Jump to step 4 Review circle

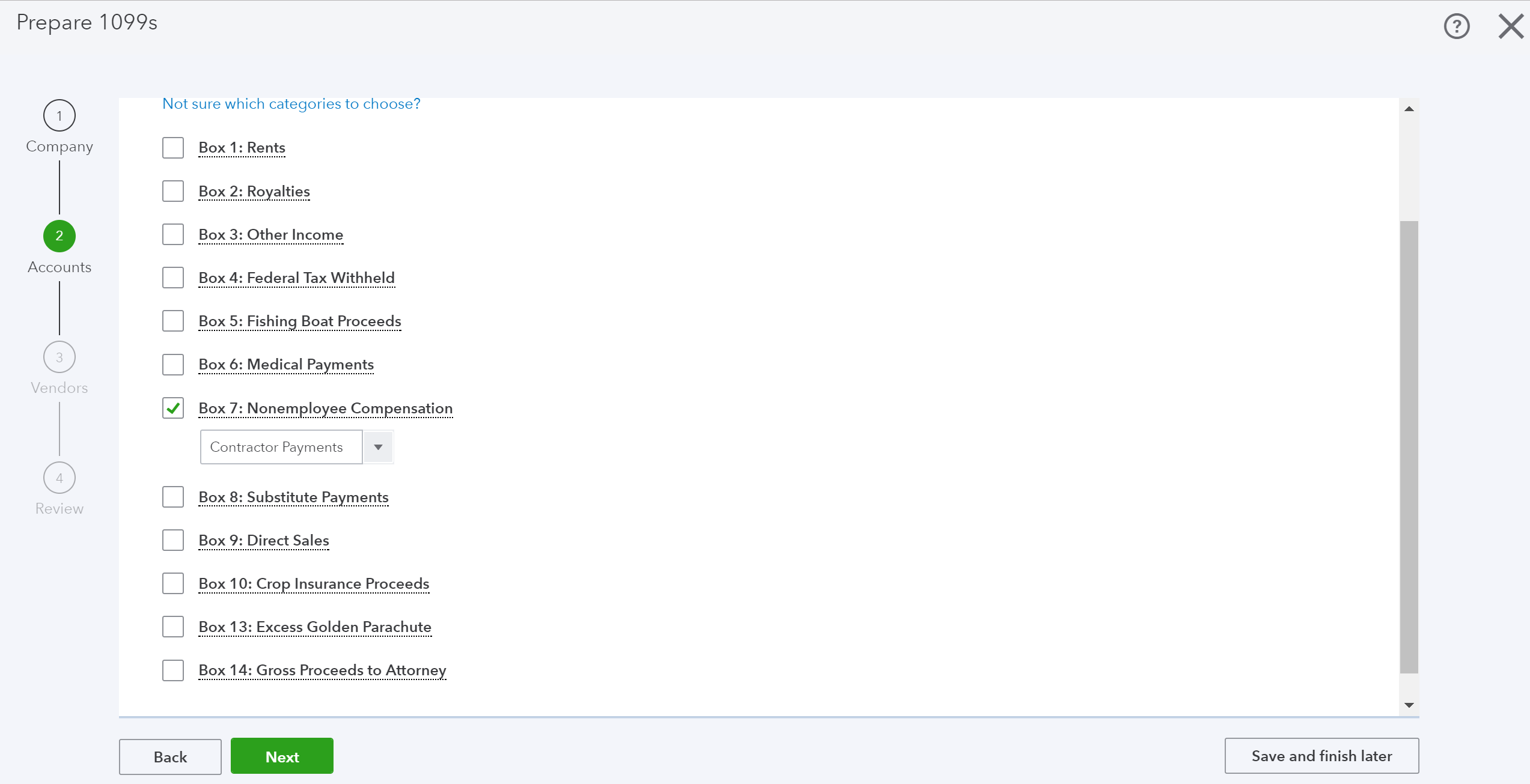tap(59, 478)
